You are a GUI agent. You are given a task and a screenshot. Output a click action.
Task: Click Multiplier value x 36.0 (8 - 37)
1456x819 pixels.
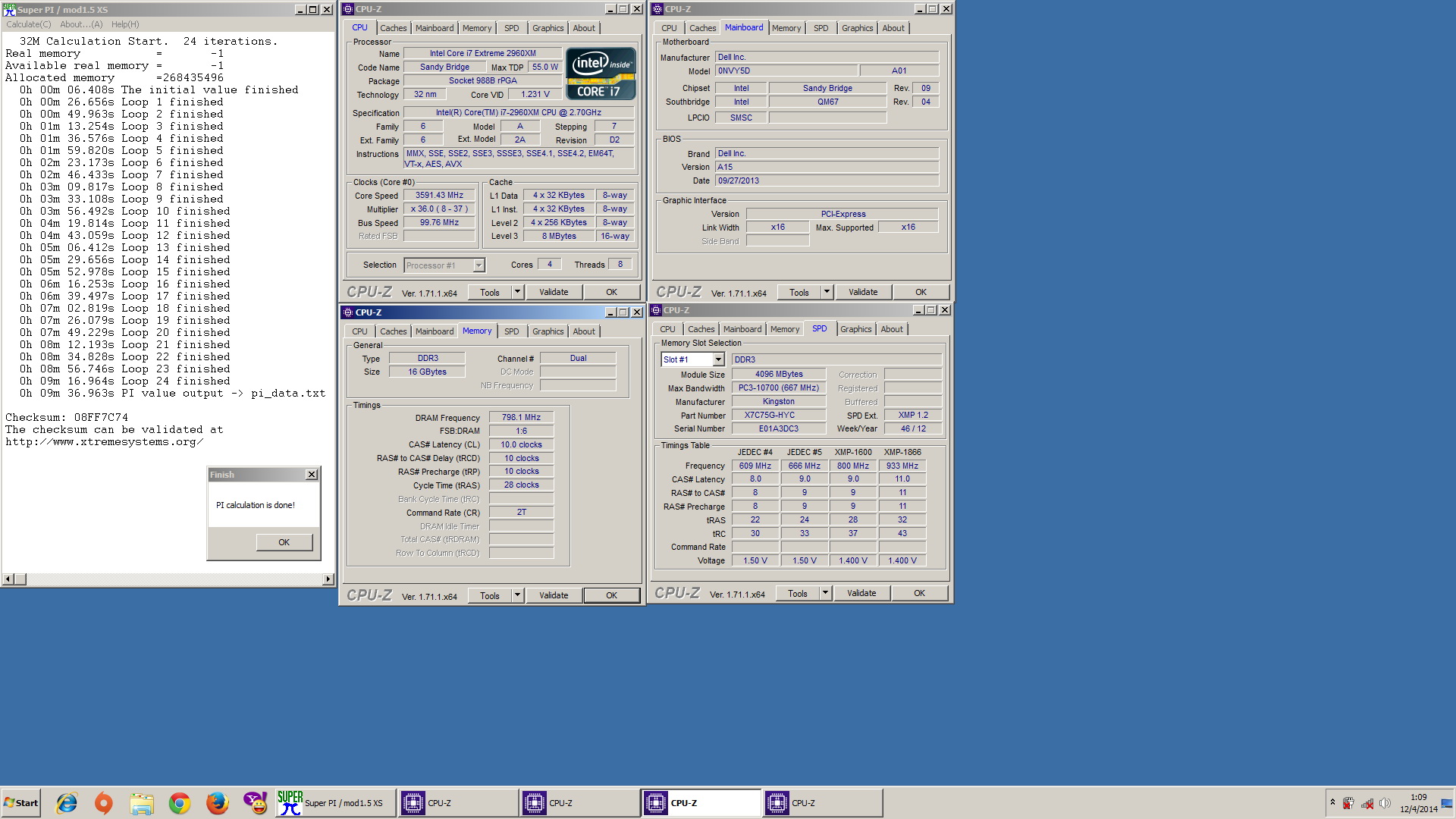[439, 209]
